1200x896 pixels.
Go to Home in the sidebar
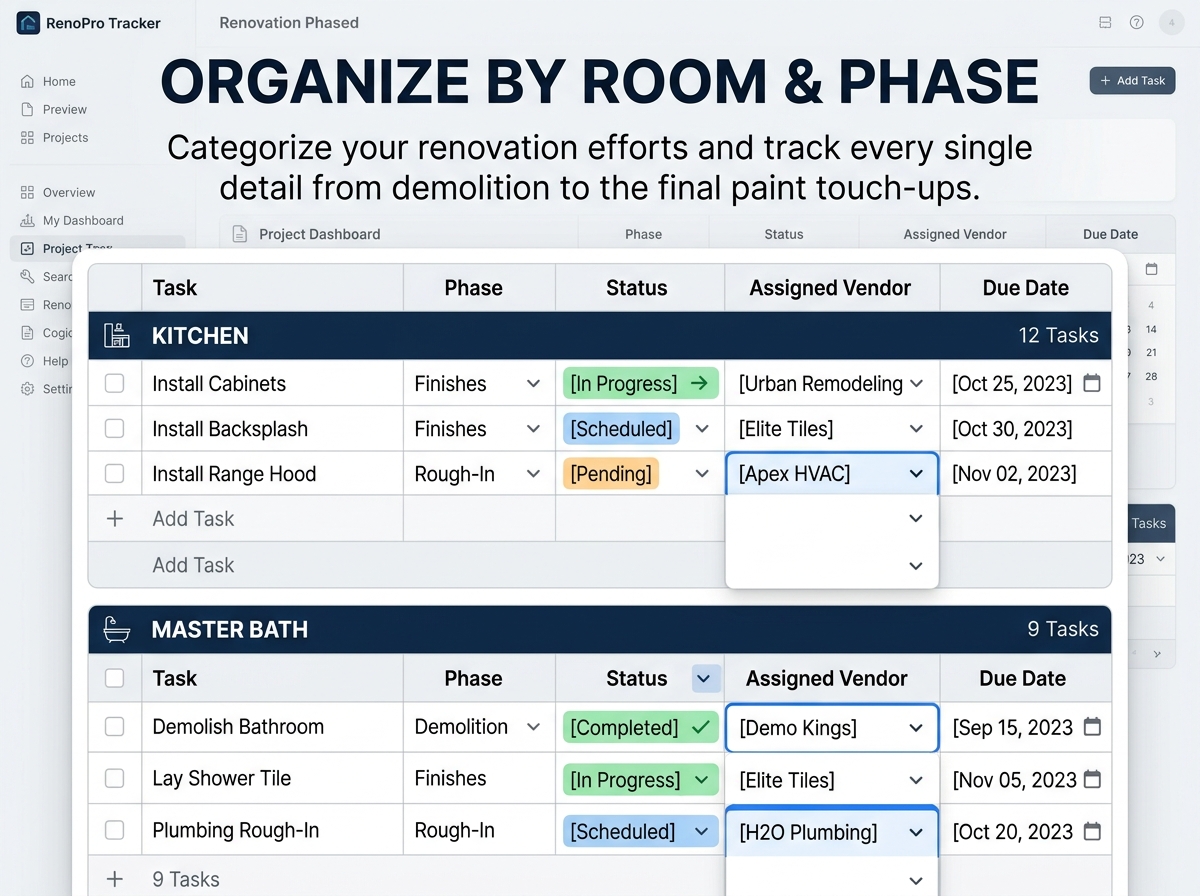pos(58,82)
